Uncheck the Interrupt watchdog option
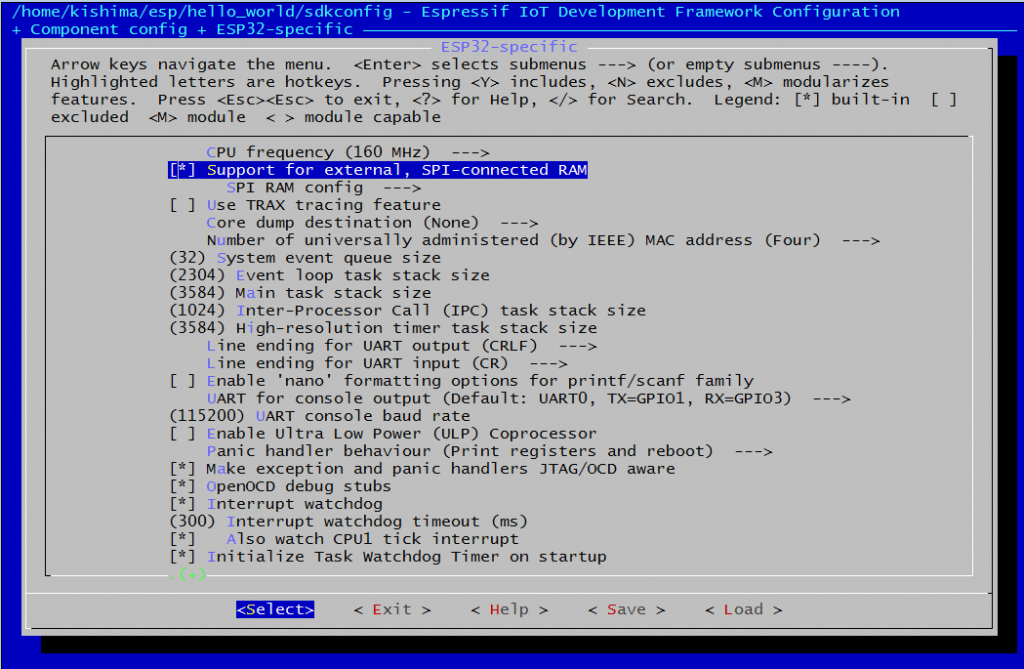The width and height of the screenshot is (1024, 669). [183, 504]
